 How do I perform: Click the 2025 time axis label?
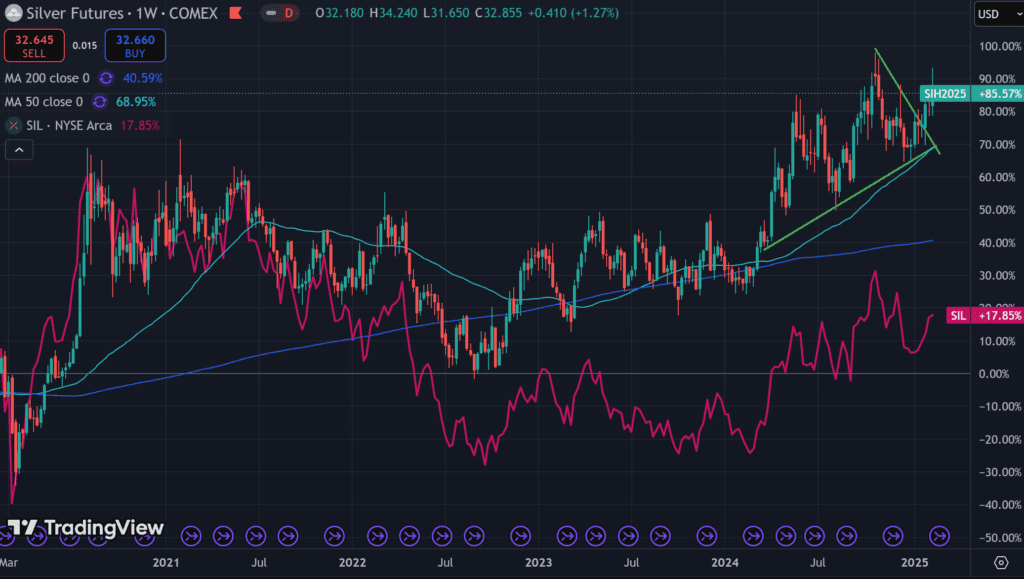click(914, 563)
